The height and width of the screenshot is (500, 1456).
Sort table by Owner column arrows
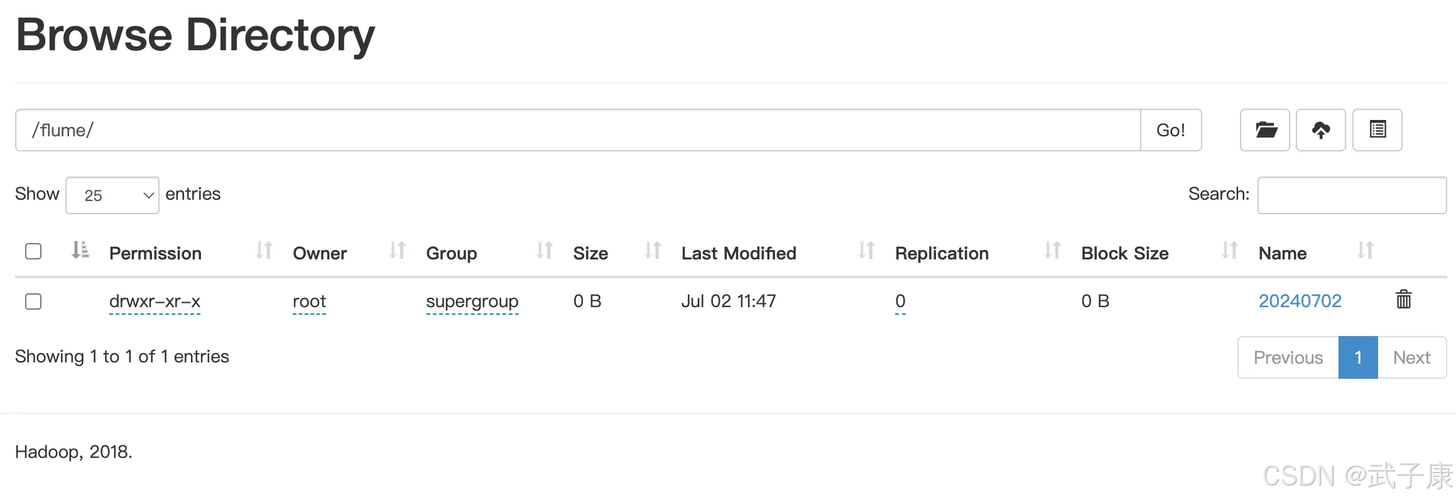(x=397, y=251)
